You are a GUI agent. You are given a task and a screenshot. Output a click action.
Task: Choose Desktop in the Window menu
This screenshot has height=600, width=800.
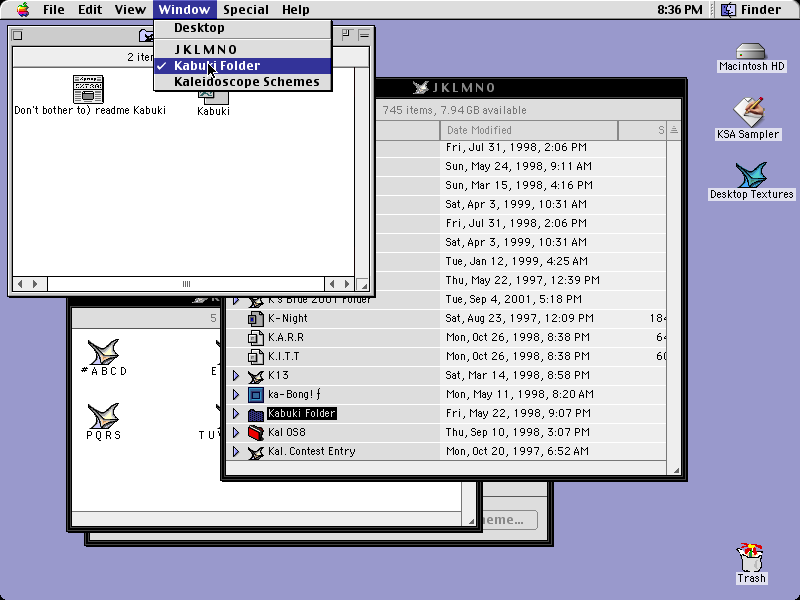(243, 28)
